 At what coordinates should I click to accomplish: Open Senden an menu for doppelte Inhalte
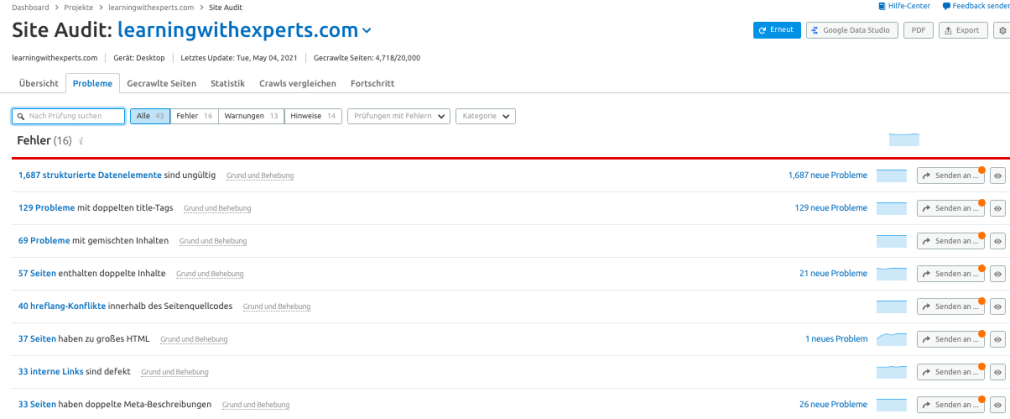coord(951,273)
